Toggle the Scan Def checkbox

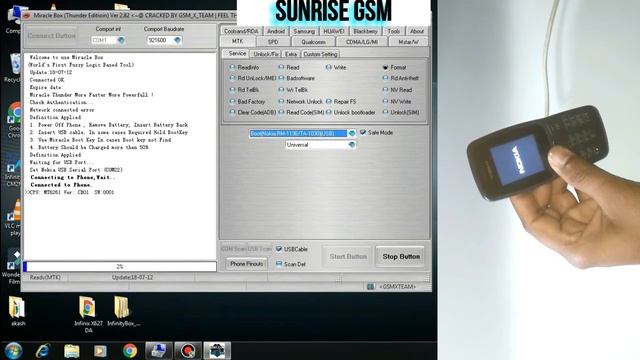click(x=279, y=264)
